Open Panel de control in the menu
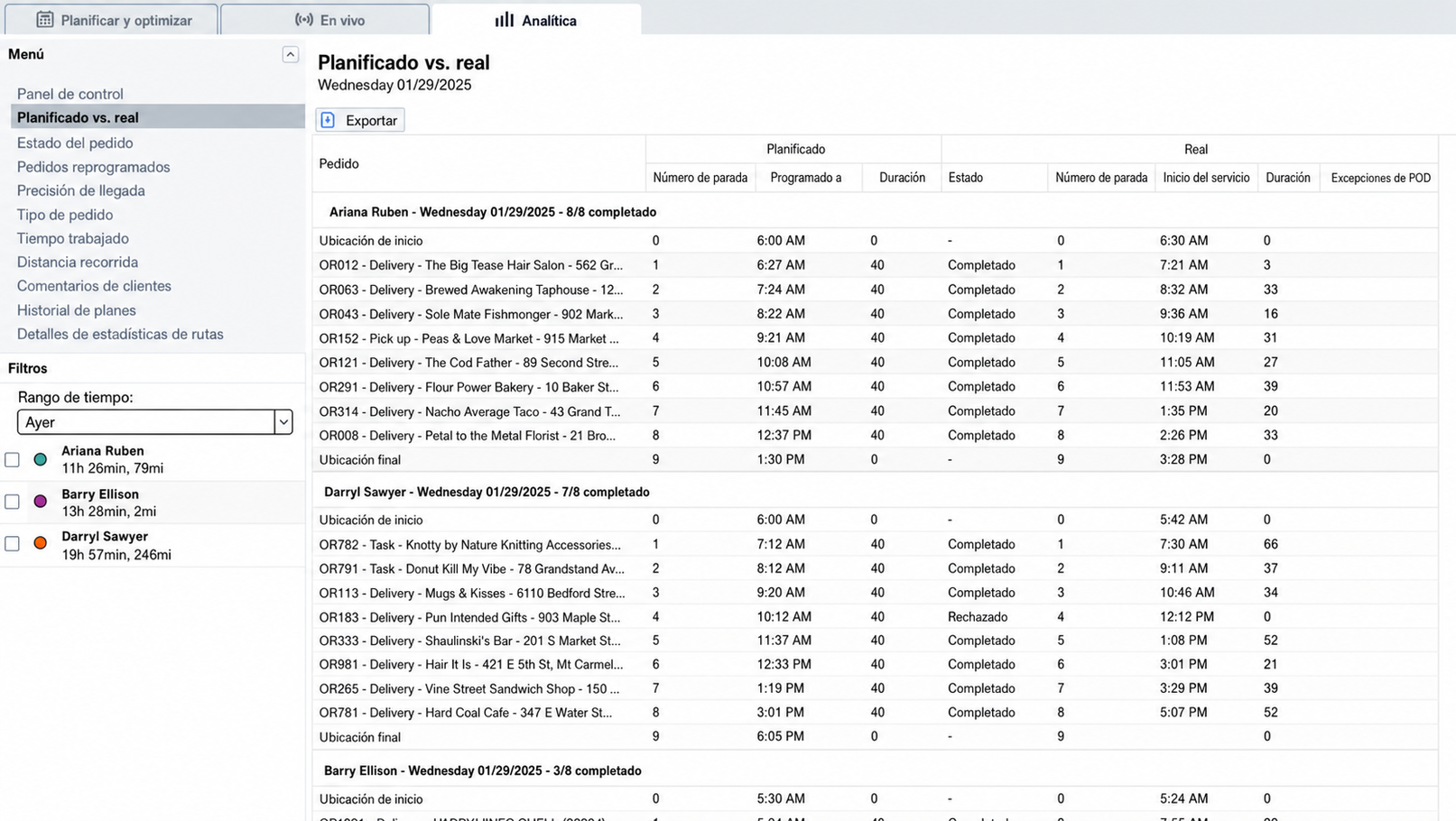Screen dimensions: 1456x821 pos(70,94)
